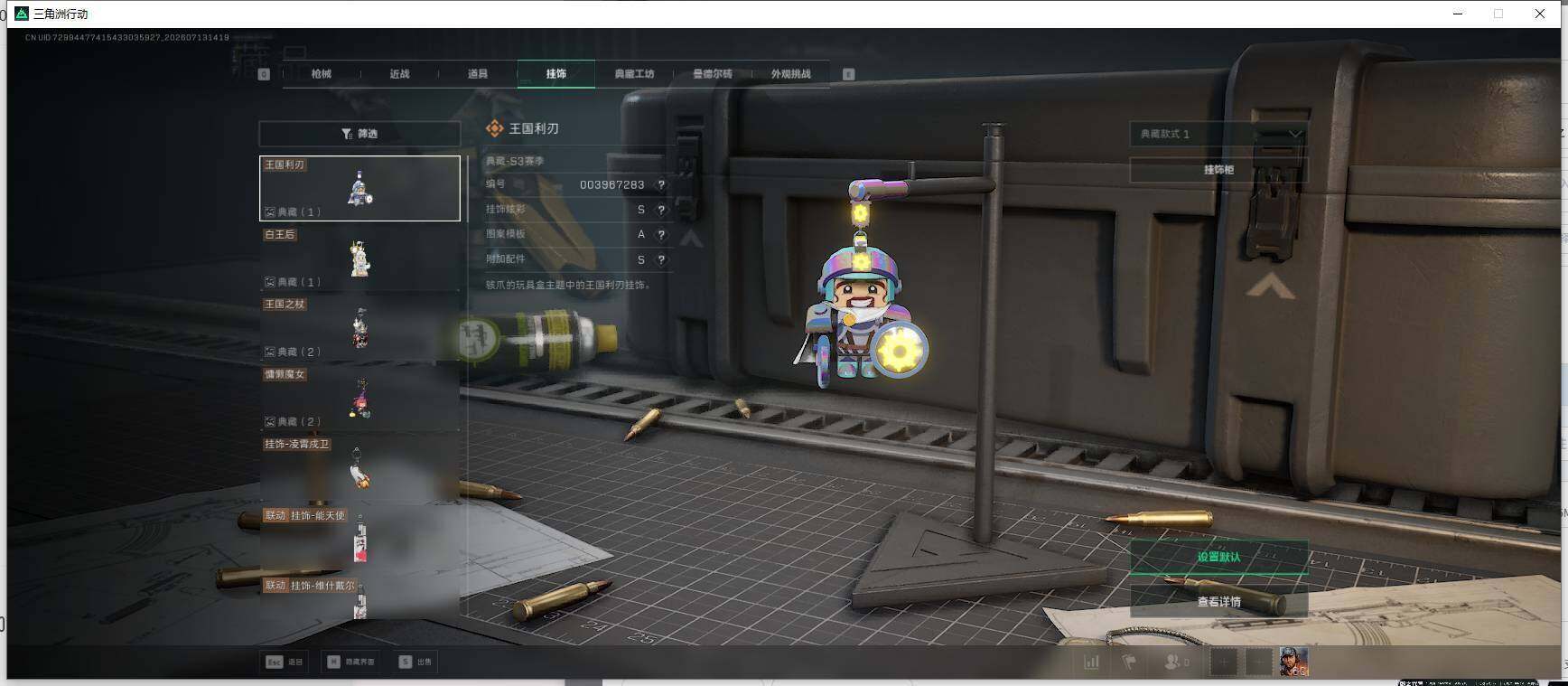Select the 白王后 charm card
This screenshot has height=686, width=1568.
359,258
